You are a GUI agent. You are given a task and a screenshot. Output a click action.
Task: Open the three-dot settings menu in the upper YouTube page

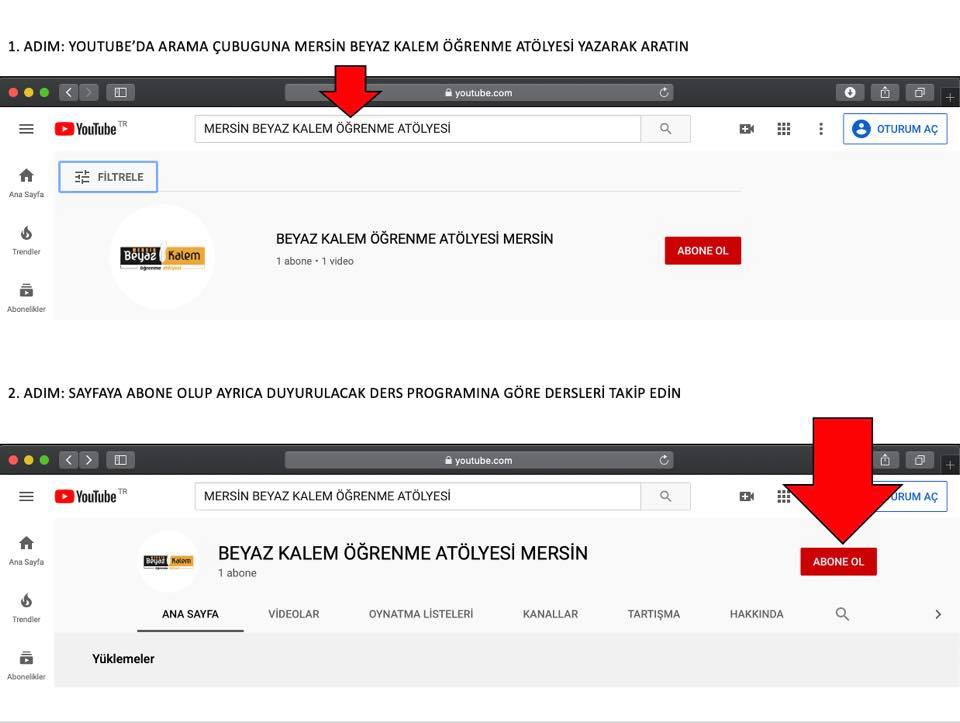pos(821,129)
